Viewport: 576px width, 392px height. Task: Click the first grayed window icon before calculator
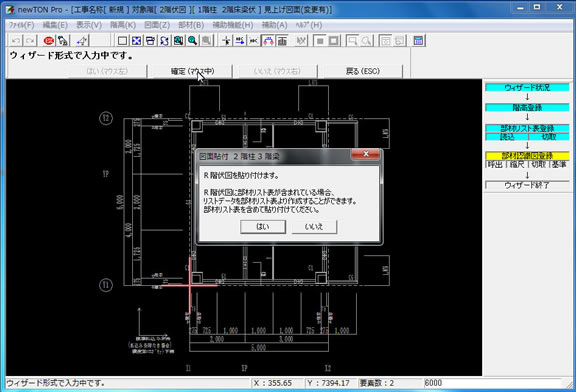(385, 40)
